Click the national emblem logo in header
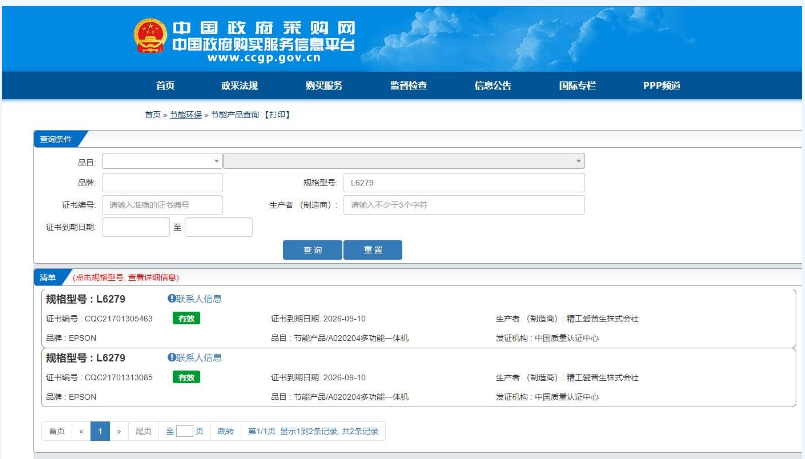Image resolution: width=805 pixels, height=459 pixels. coord(150,37)
